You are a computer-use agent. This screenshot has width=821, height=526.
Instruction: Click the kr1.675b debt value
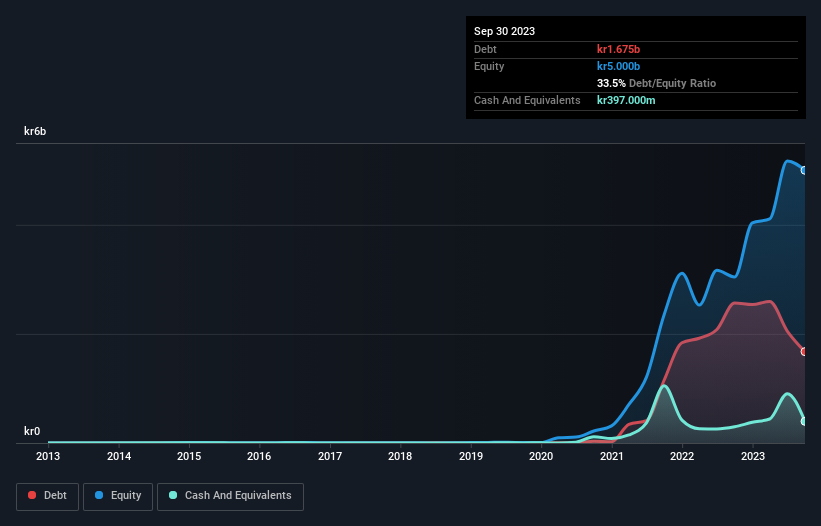coord(618,49)
